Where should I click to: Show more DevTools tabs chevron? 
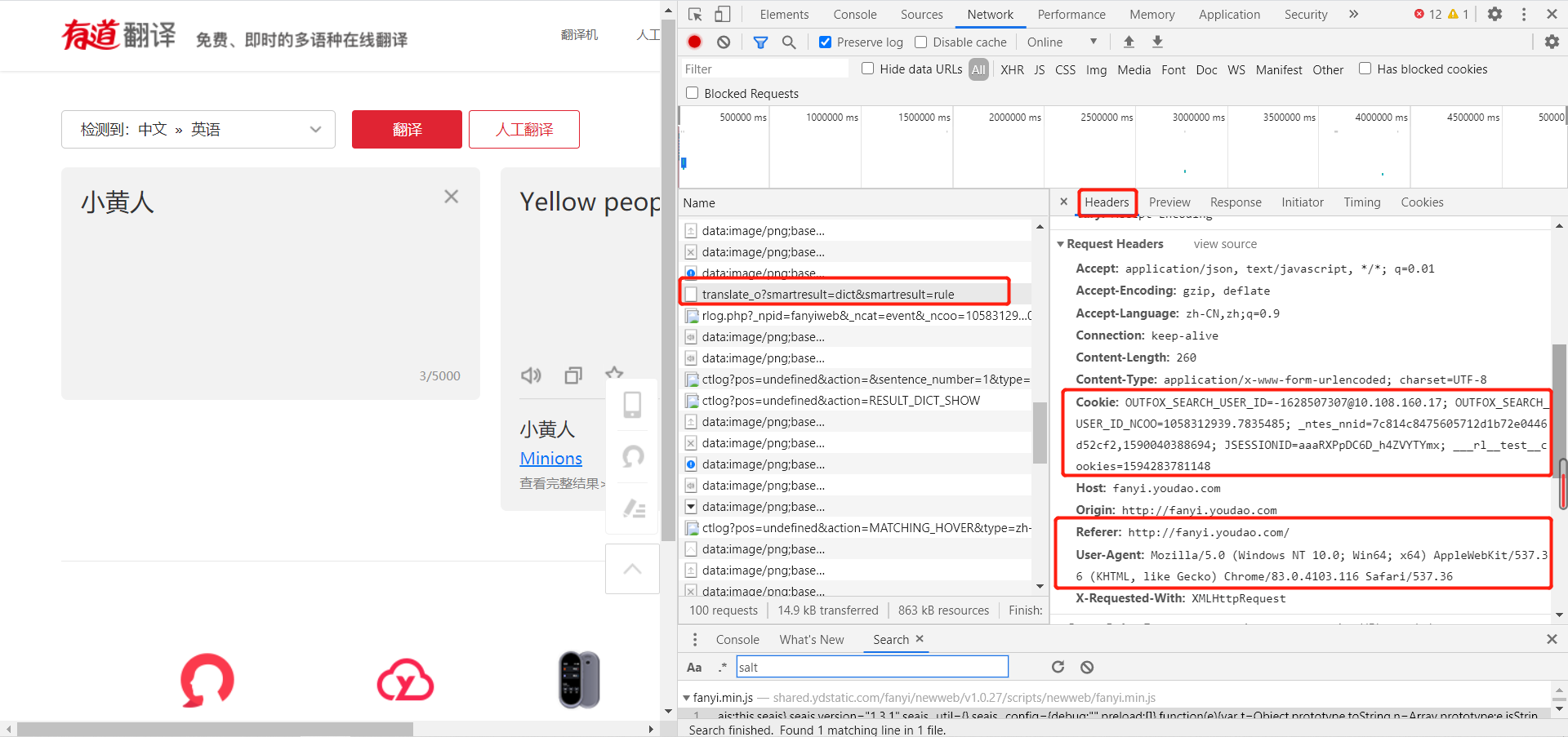click(x=1353, y=14)
